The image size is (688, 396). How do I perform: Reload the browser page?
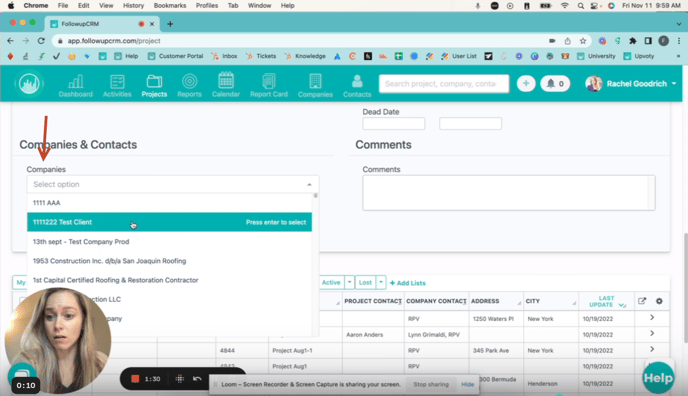pos(41,41)
